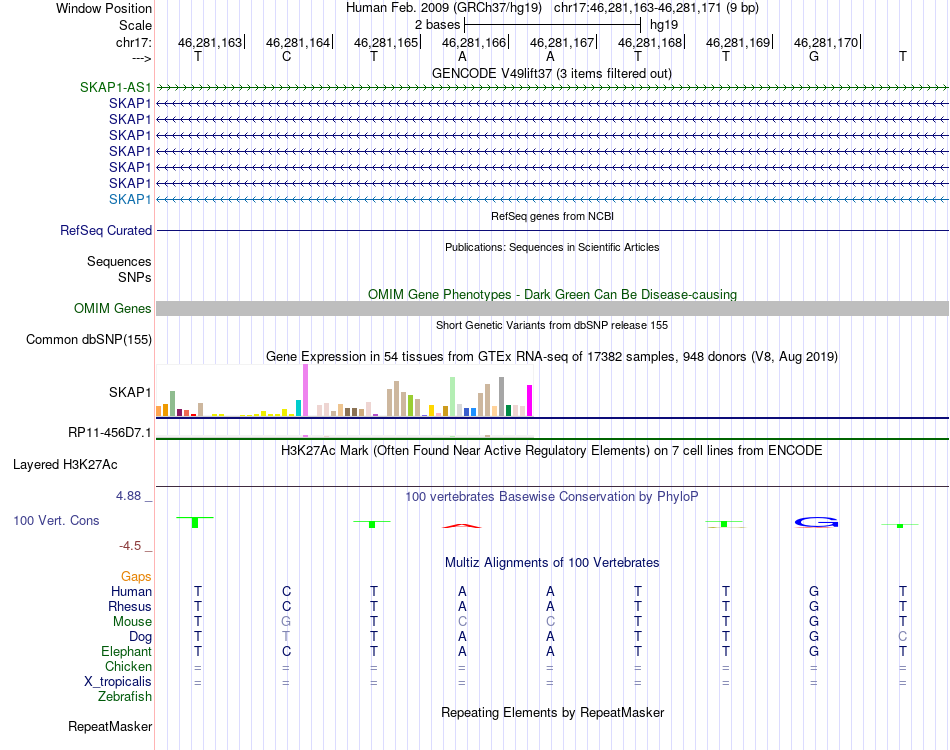Viewport: 950px width, 750px height.
Task: Click the RefSeq Curated track label
Action: [x=106, y=230]
